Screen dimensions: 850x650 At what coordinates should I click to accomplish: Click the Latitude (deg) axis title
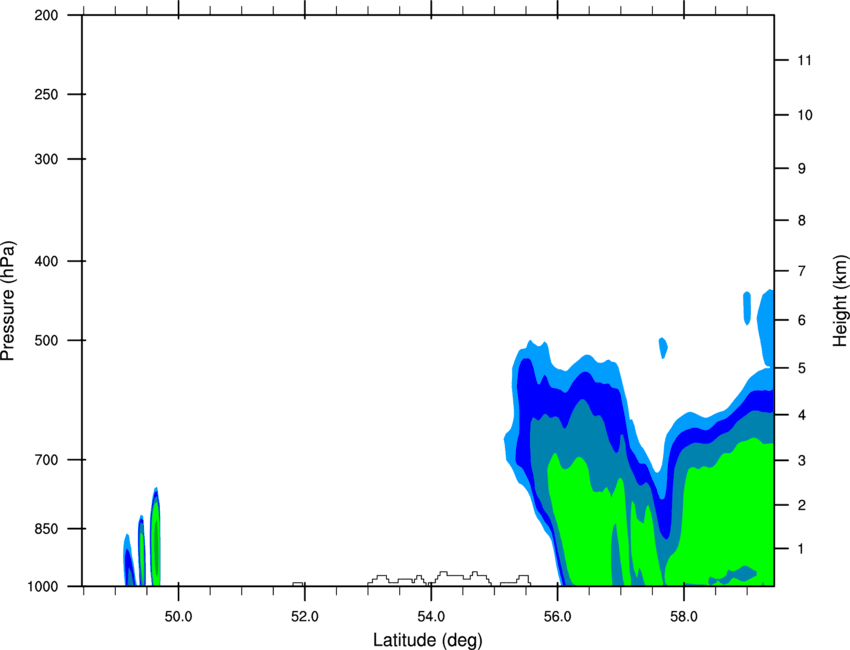pos(427,640)
